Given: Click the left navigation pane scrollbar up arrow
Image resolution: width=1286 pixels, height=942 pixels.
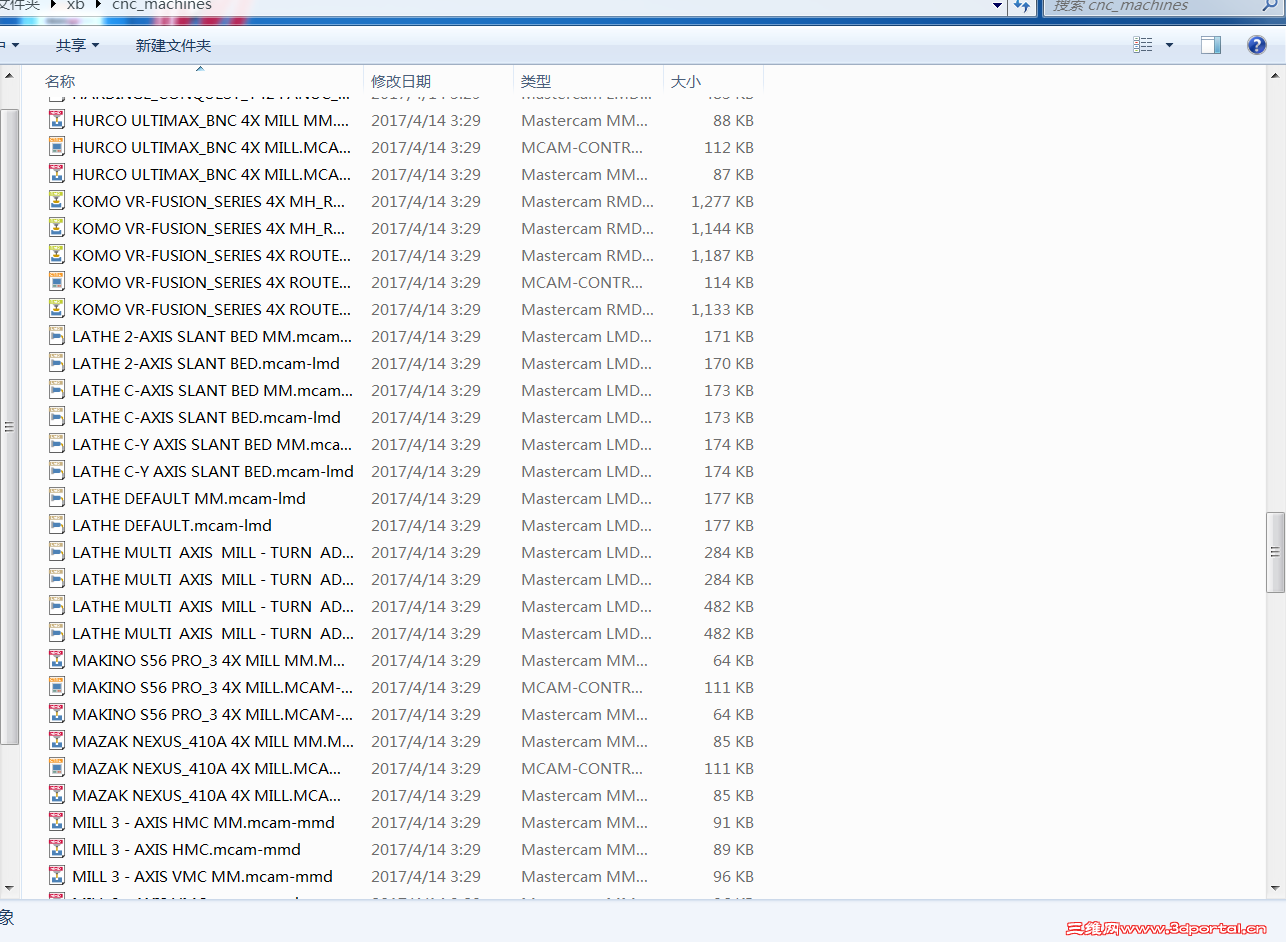Looking at the screenshot, I should coord(9,75).
